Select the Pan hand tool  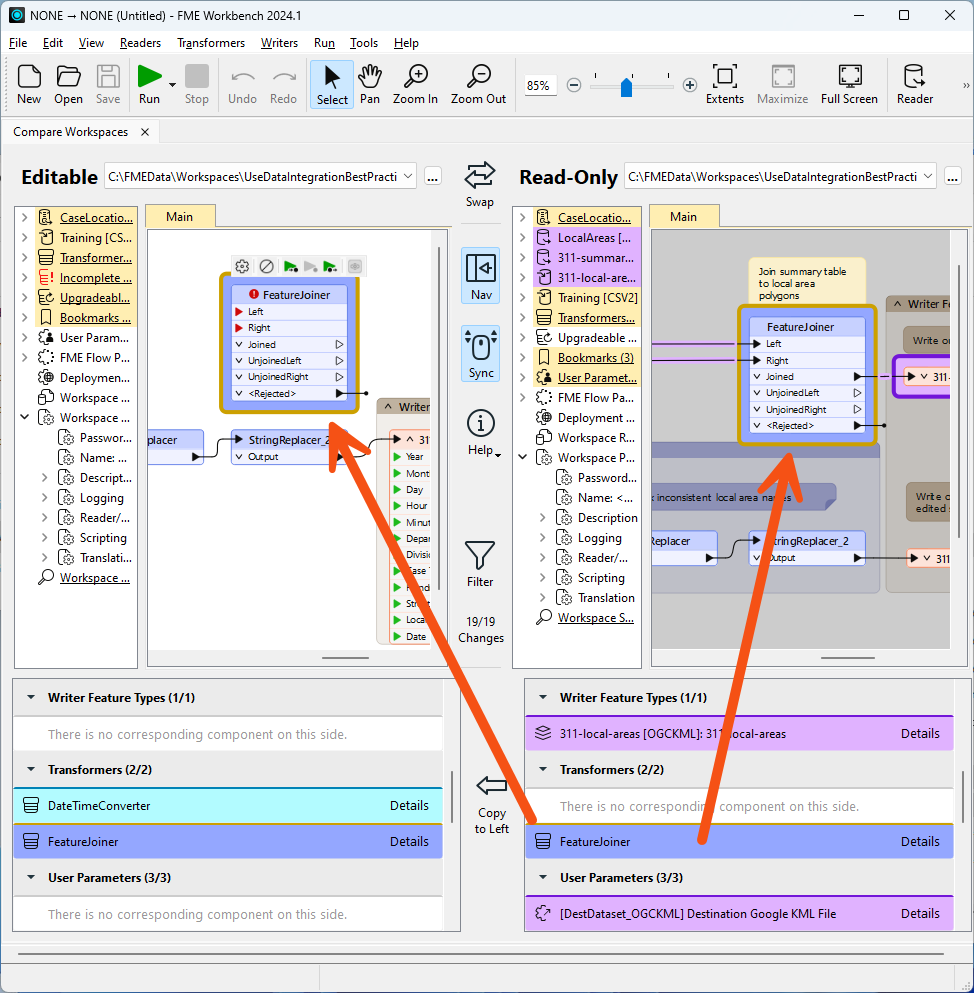tap(370, 83)
